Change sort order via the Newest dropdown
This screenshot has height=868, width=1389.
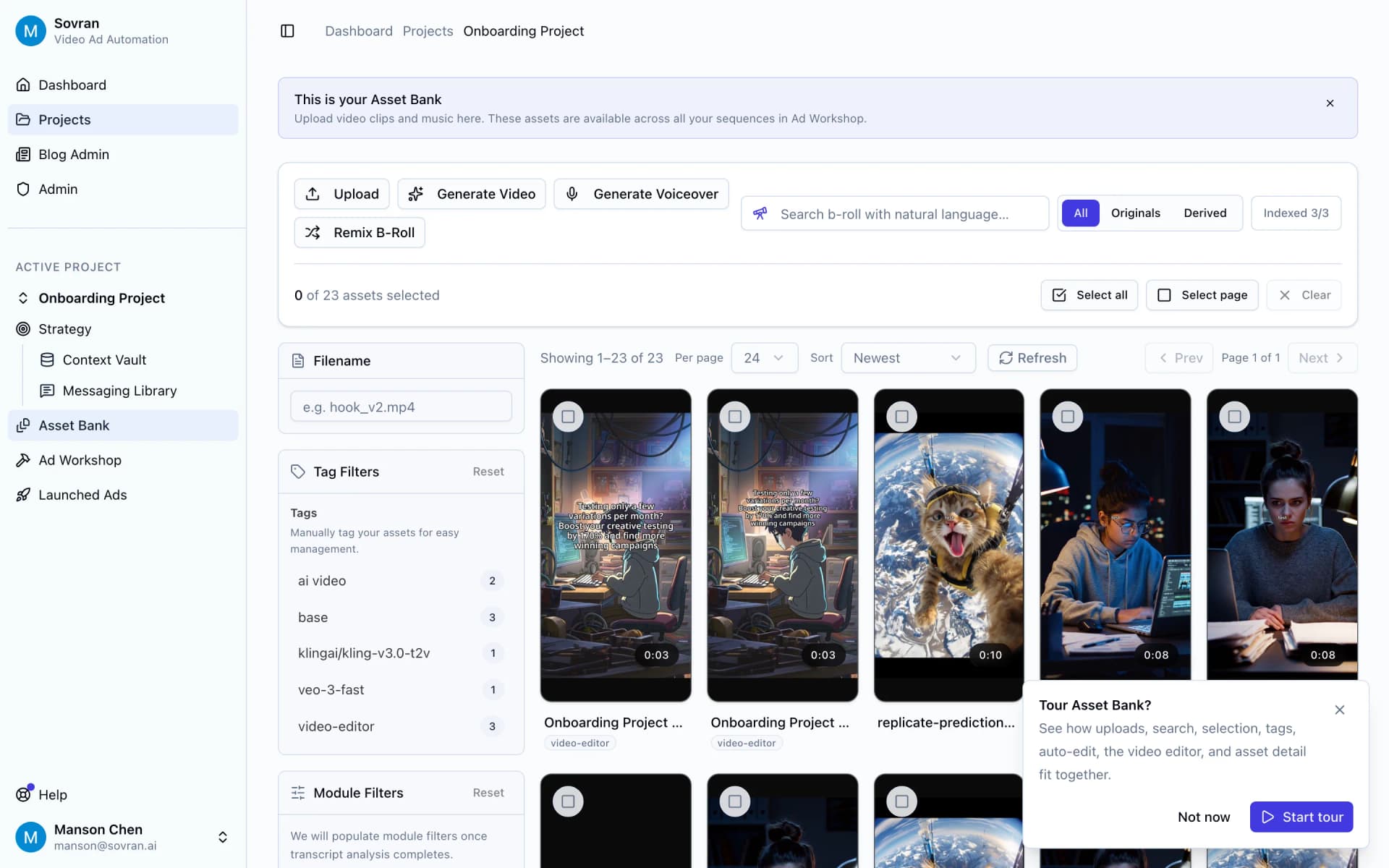click(x=908, y=357)
